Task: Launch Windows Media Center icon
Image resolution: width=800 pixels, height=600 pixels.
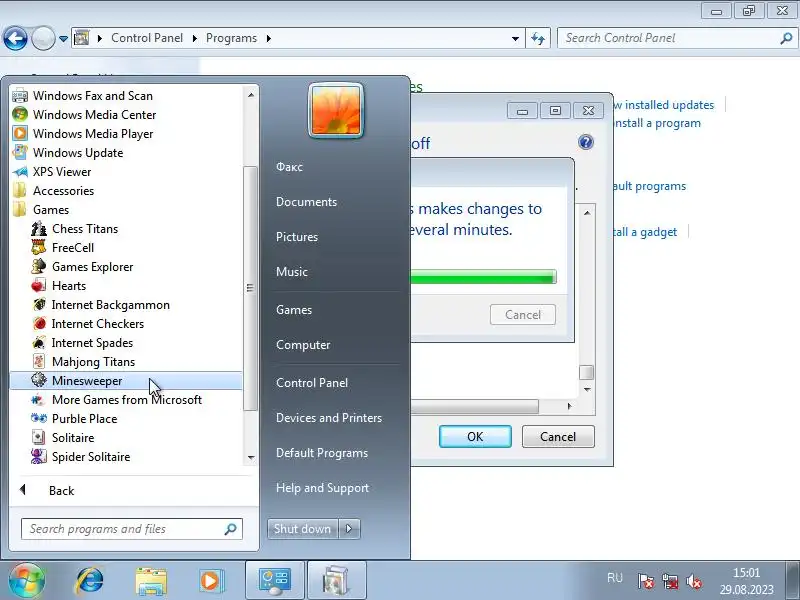Action: point(20,114)
